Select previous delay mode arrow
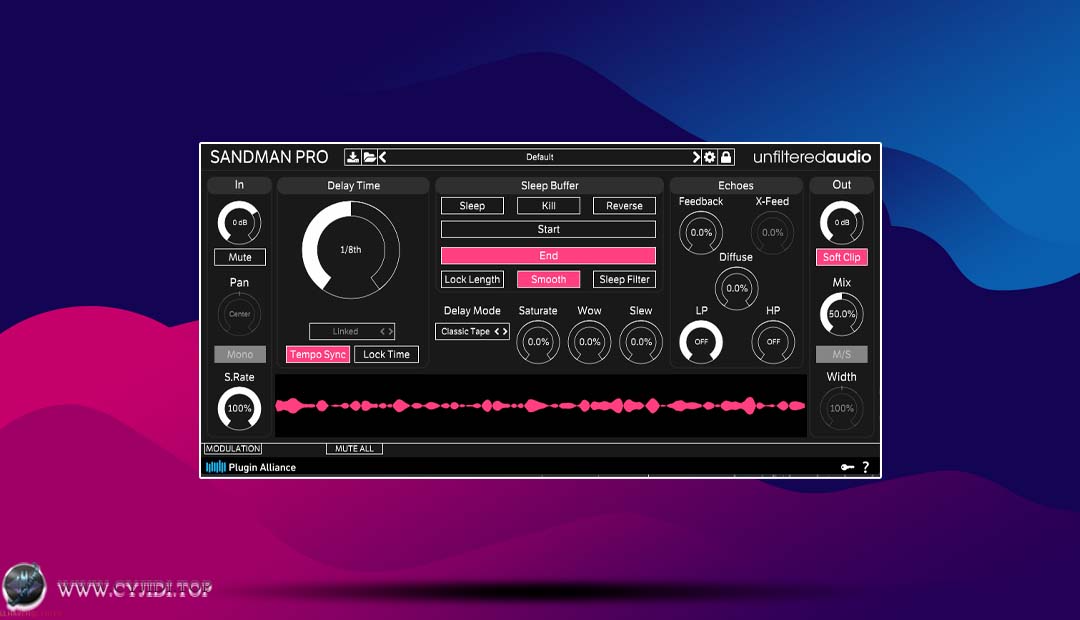The image size is (1080, 620). click(x=497, y=331)
